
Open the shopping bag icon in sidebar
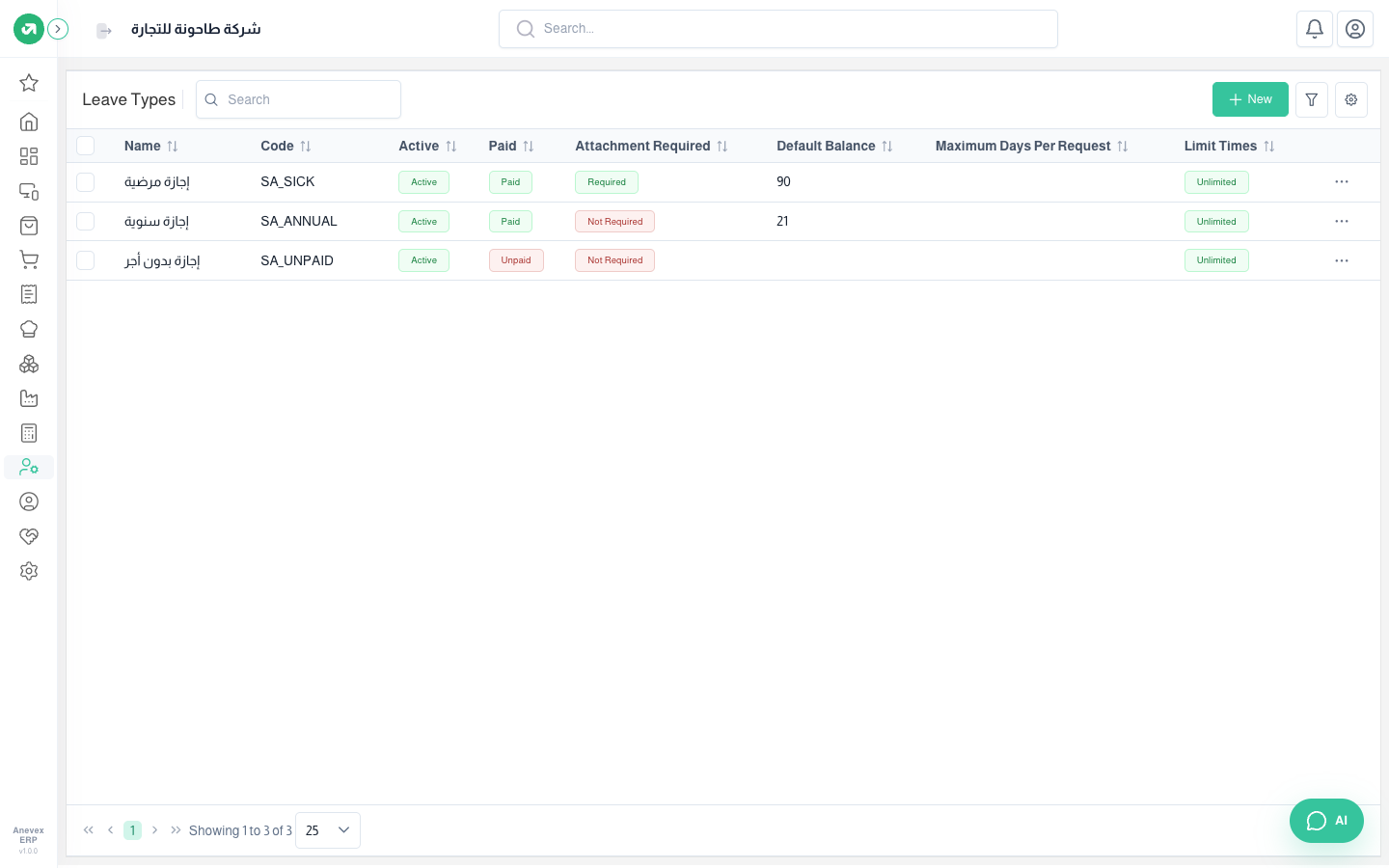[29, 226]
